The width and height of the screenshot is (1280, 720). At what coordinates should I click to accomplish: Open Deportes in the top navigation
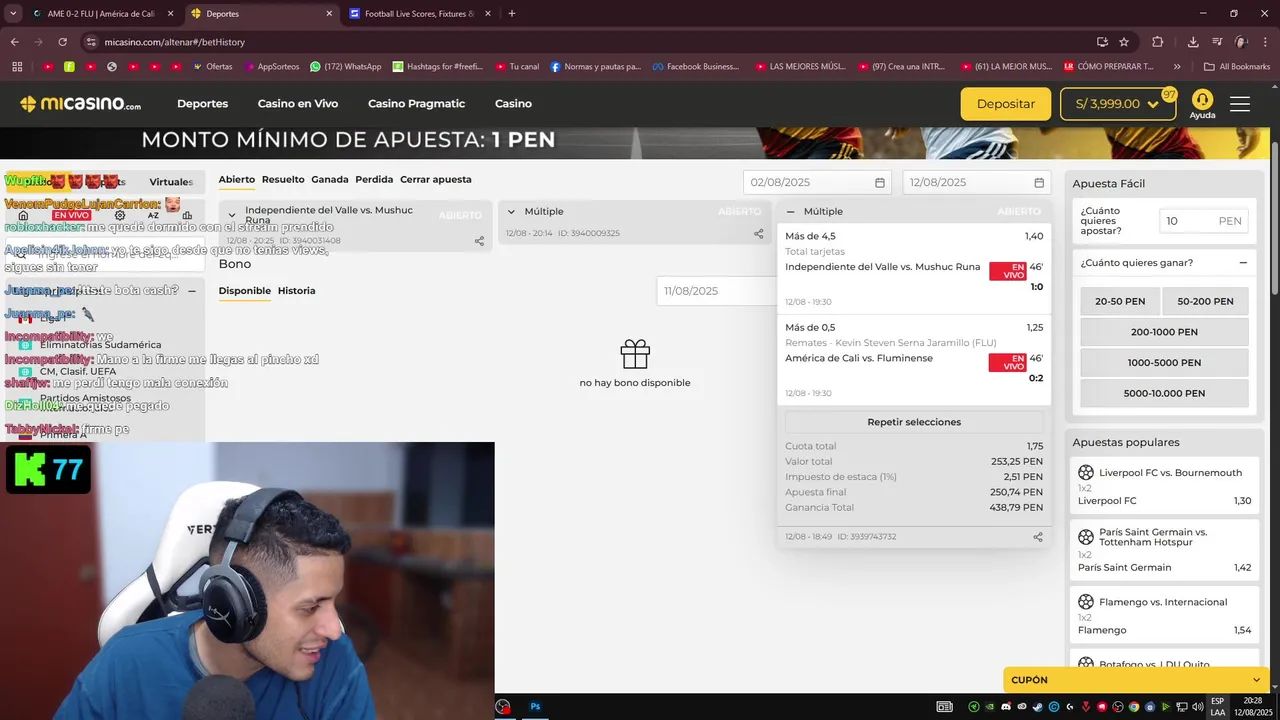(x=202, y=104)
